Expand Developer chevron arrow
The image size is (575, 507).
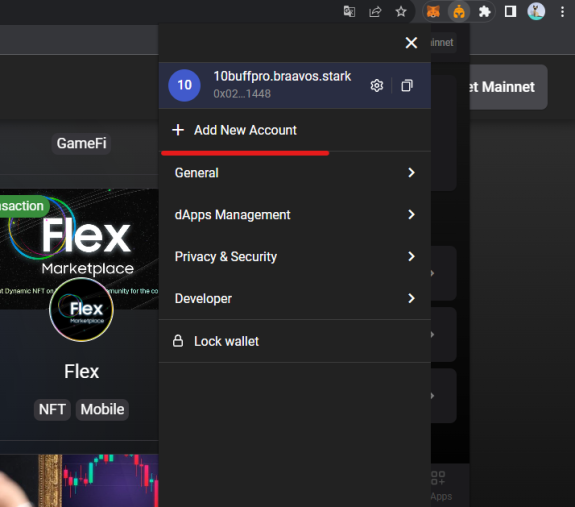411,298
